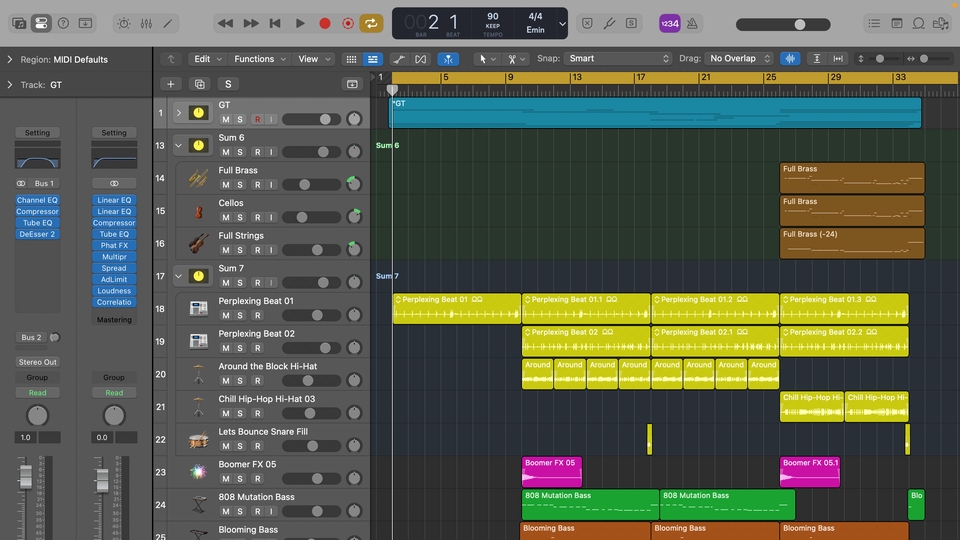Solo the Cellos track

[x=240, y=217]
